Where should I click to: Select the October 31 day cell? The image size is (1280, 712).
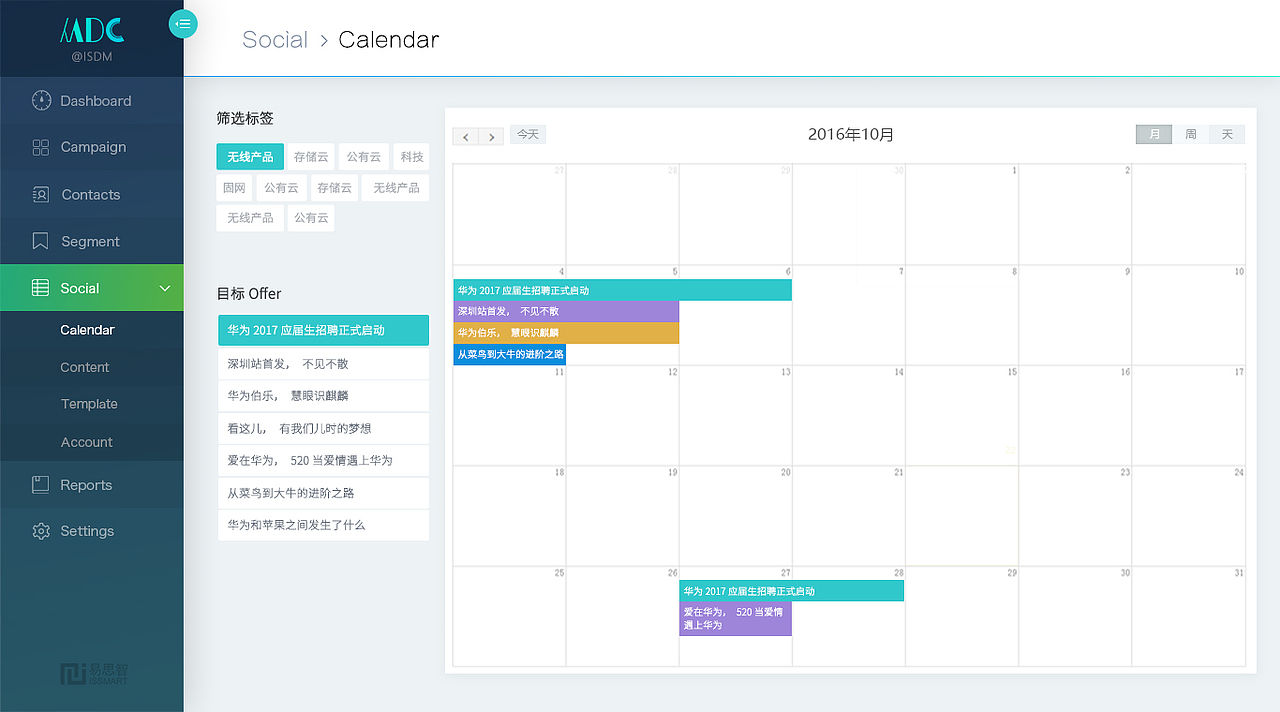[x=1189, y=616]
